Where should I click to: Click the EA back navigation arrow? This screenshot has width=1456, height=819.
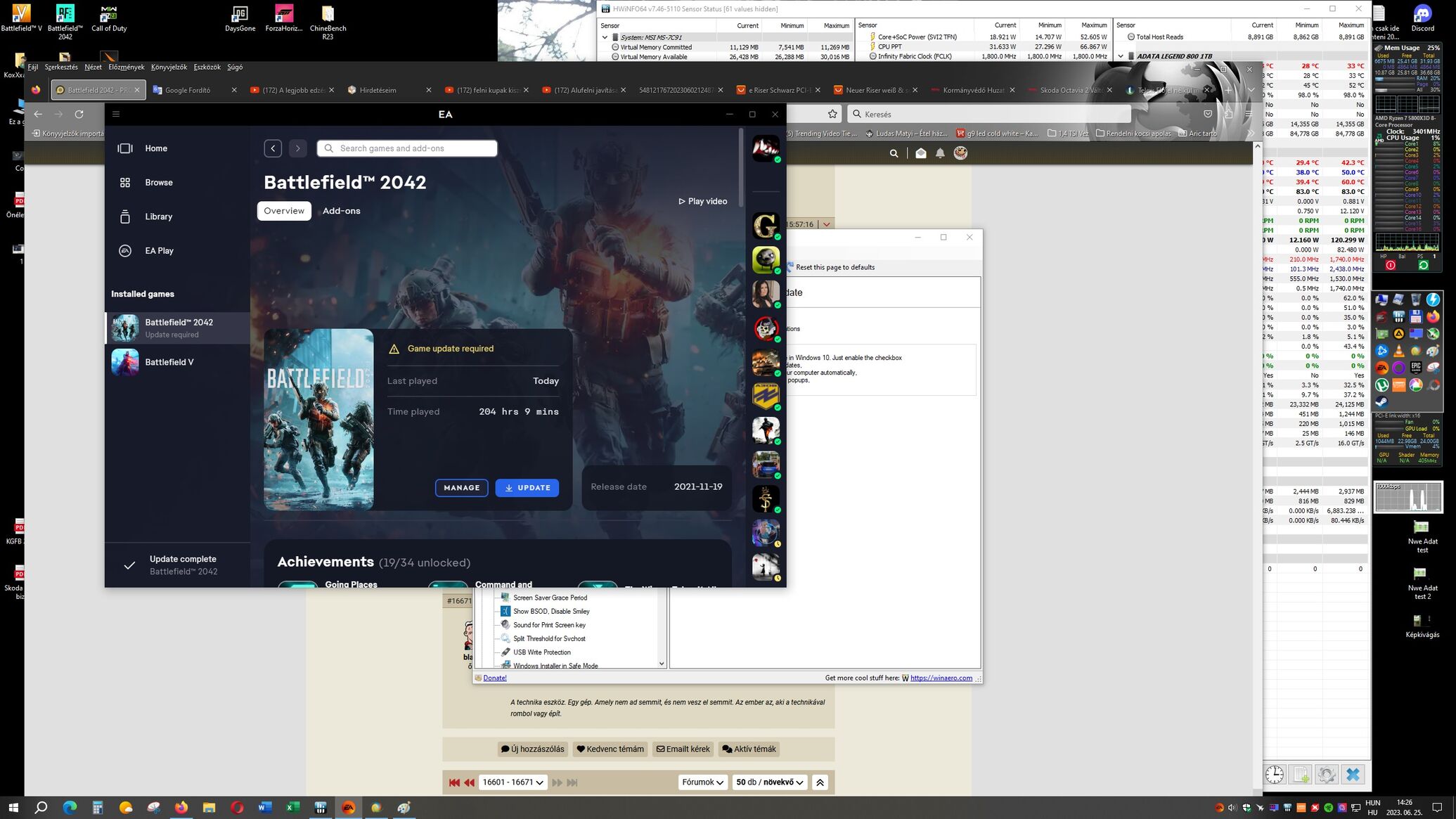tap(273, 148)
